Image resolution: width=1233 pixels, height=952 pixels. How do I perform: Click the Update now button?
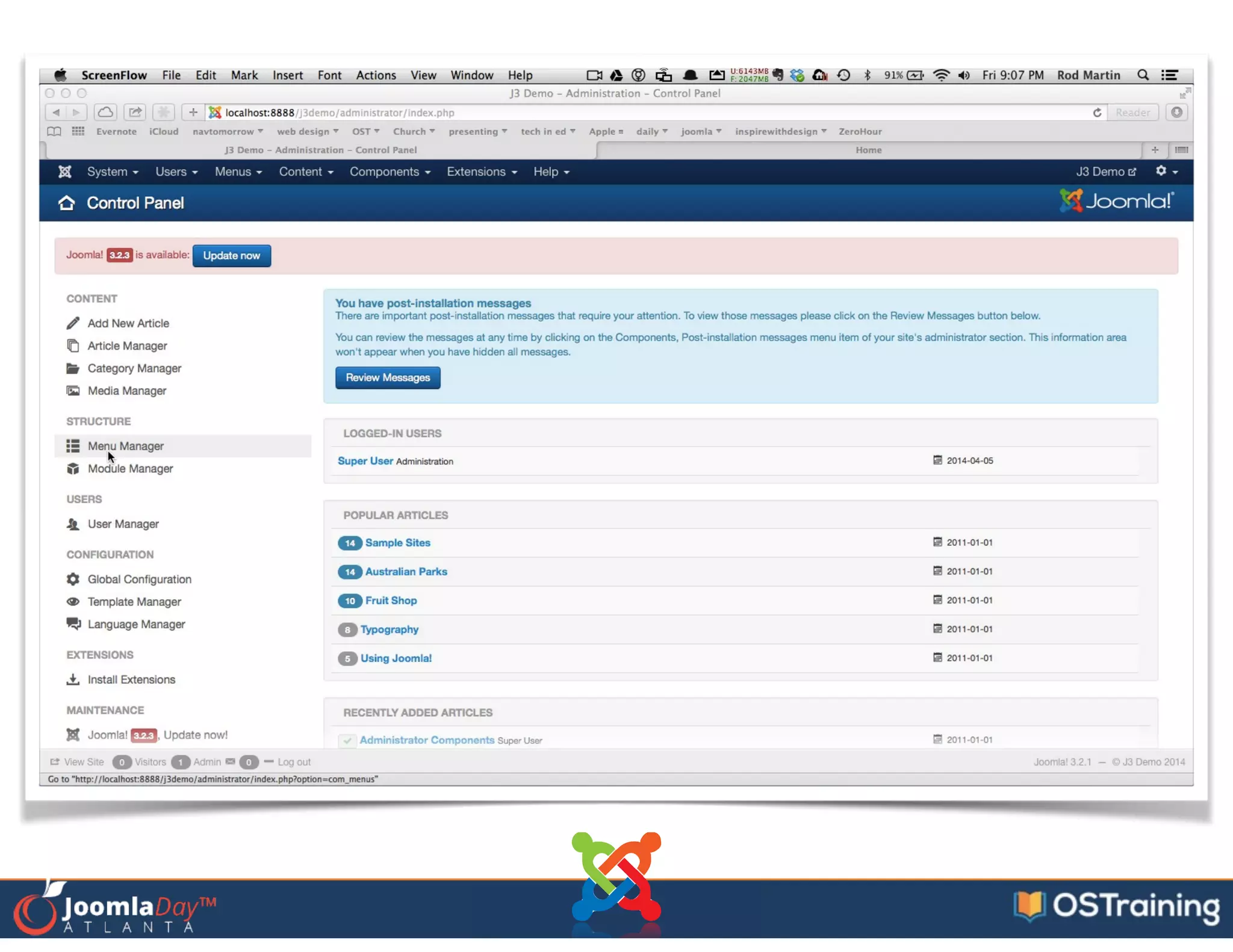[x=231, y=256]
